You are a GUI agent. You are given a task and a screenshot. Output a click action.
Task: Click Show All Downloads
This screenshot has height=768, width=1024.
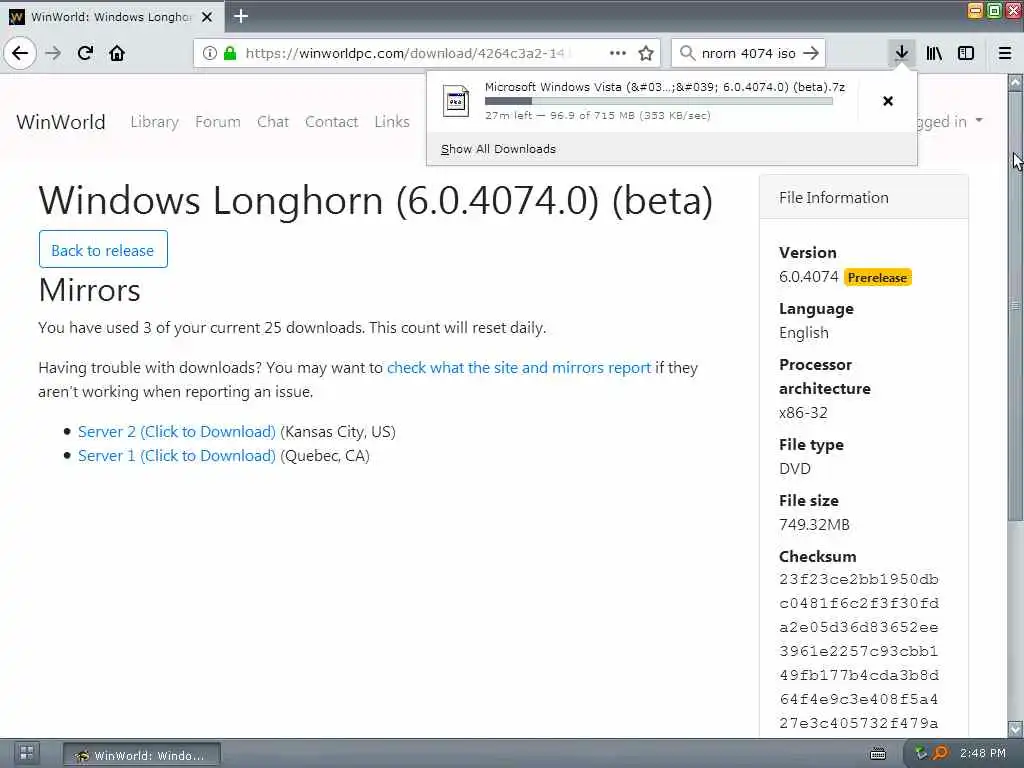coord(498,149)
